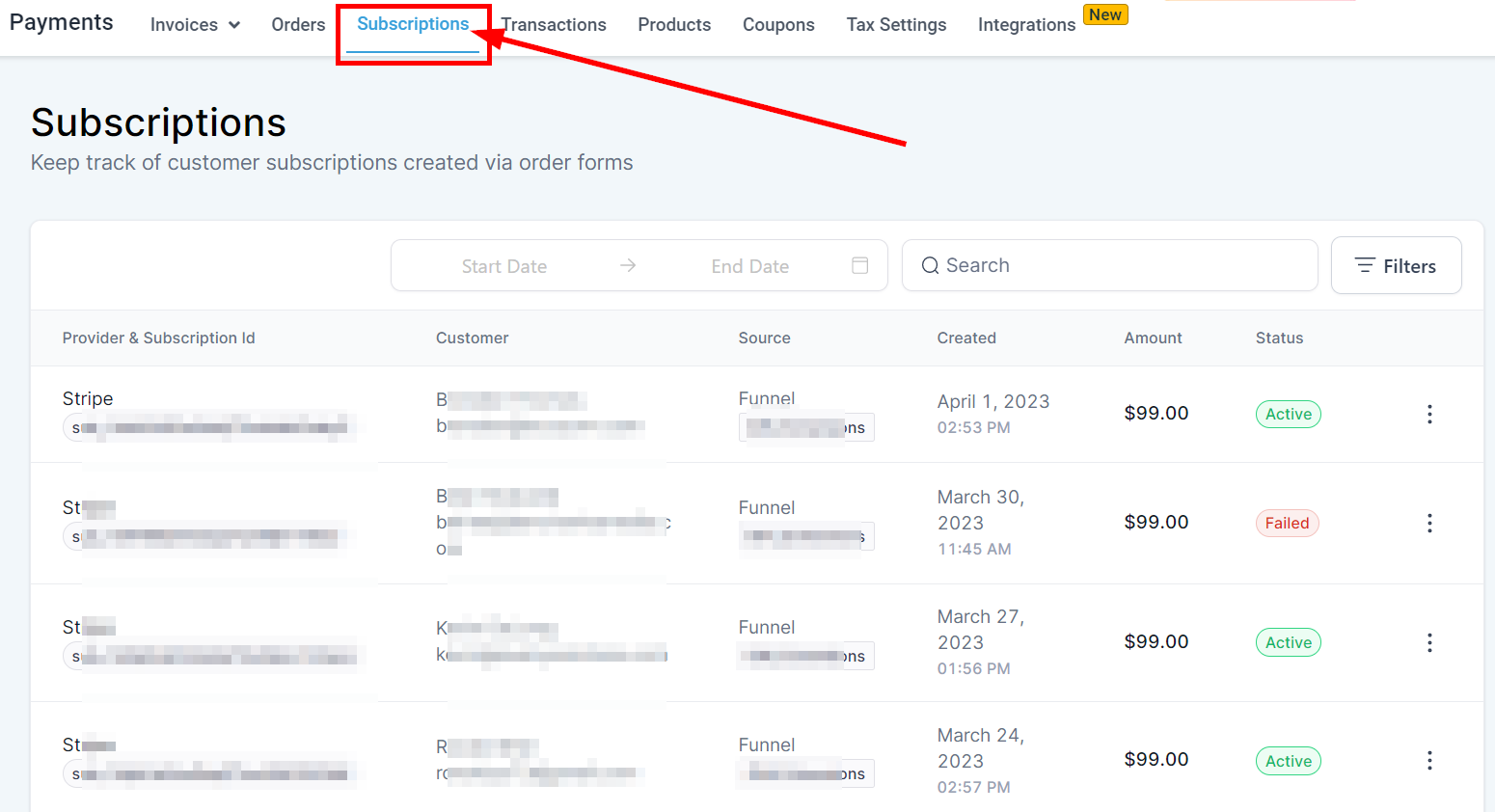Click the Failed status badge
The height and width of the screenshot is (812, 1495).
1287,523
